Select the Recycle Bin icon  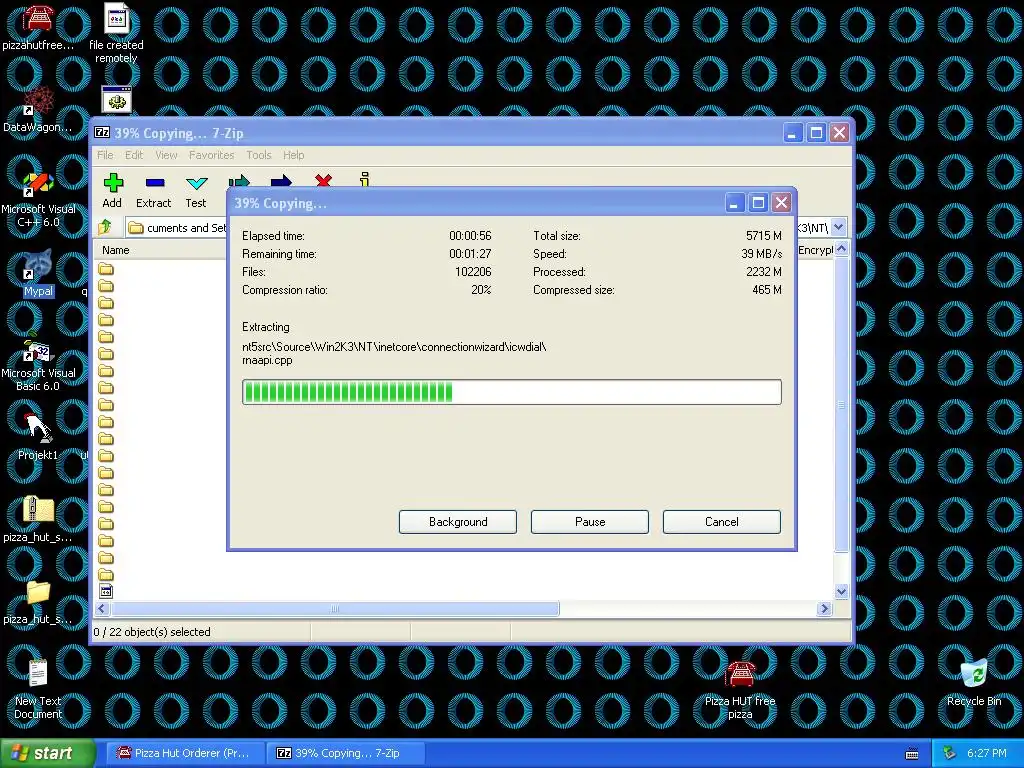coord(974,683)
